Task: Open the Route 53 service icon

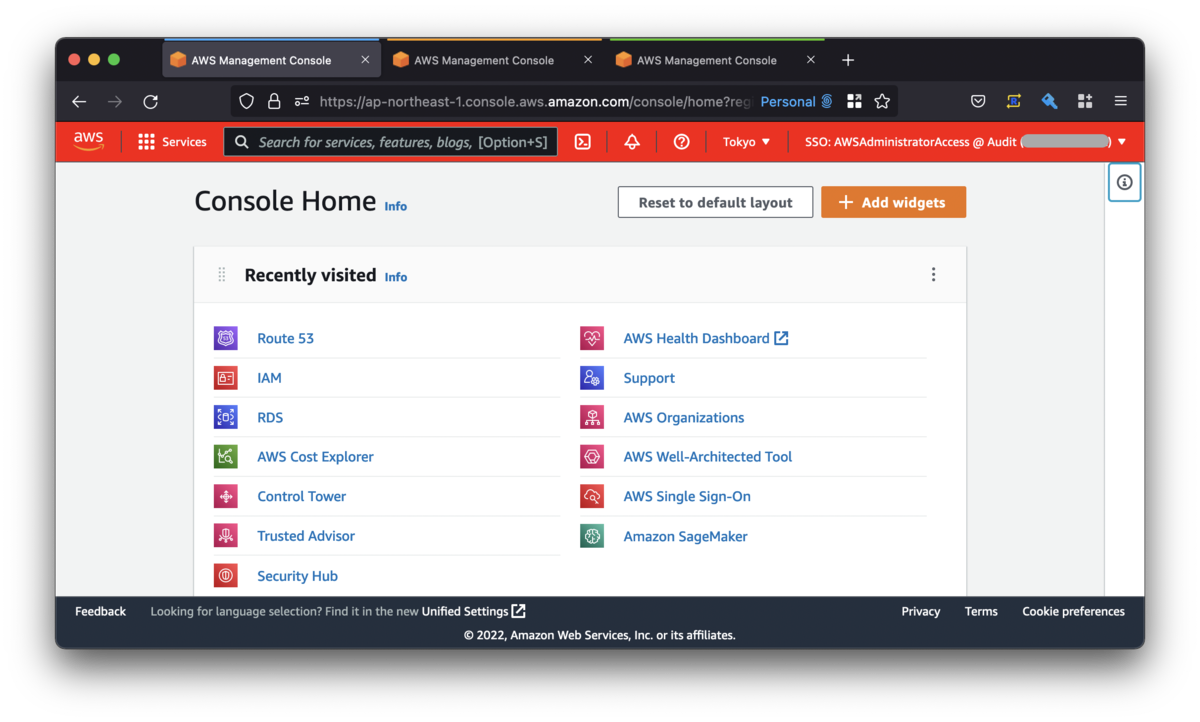Action: click(x=226, y=338)
